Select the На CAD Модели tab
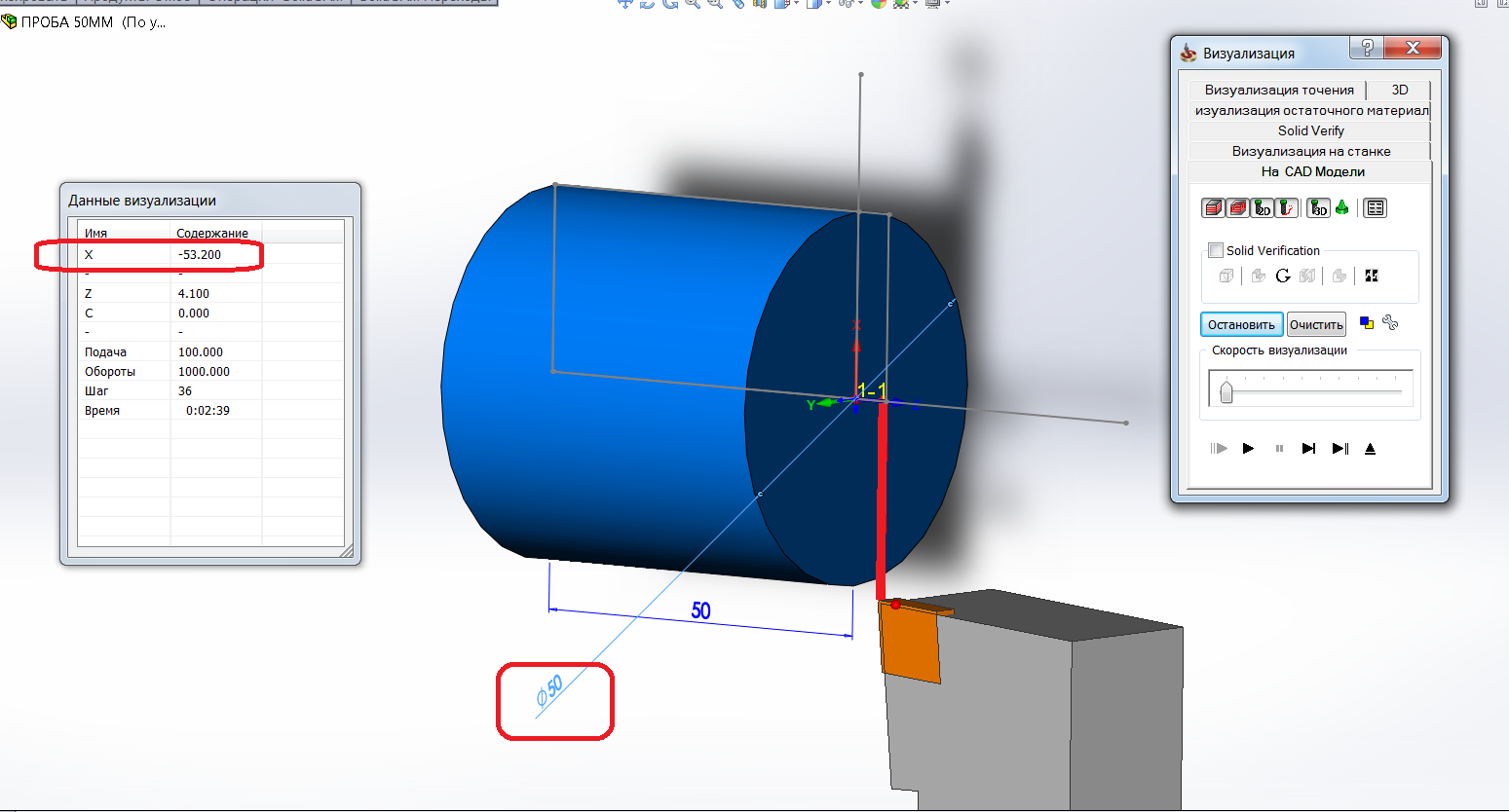Viewport: 1509px width, 812px height. pos(1310,171)
